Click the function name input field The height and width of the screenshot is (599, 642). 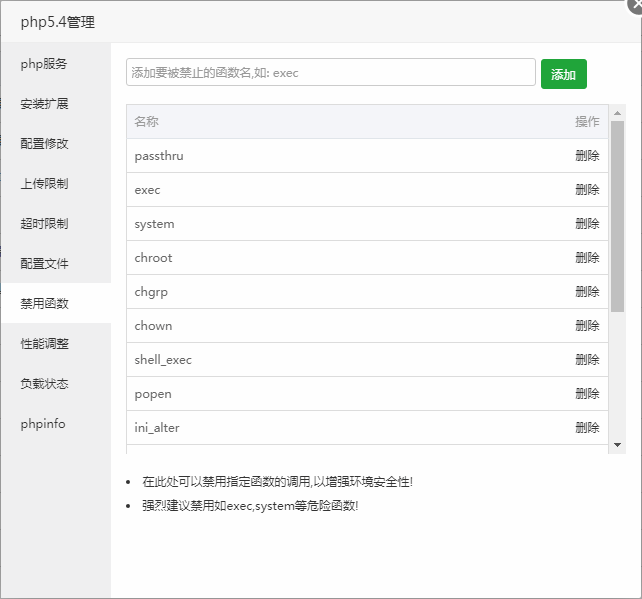click(x=331, y=73)
